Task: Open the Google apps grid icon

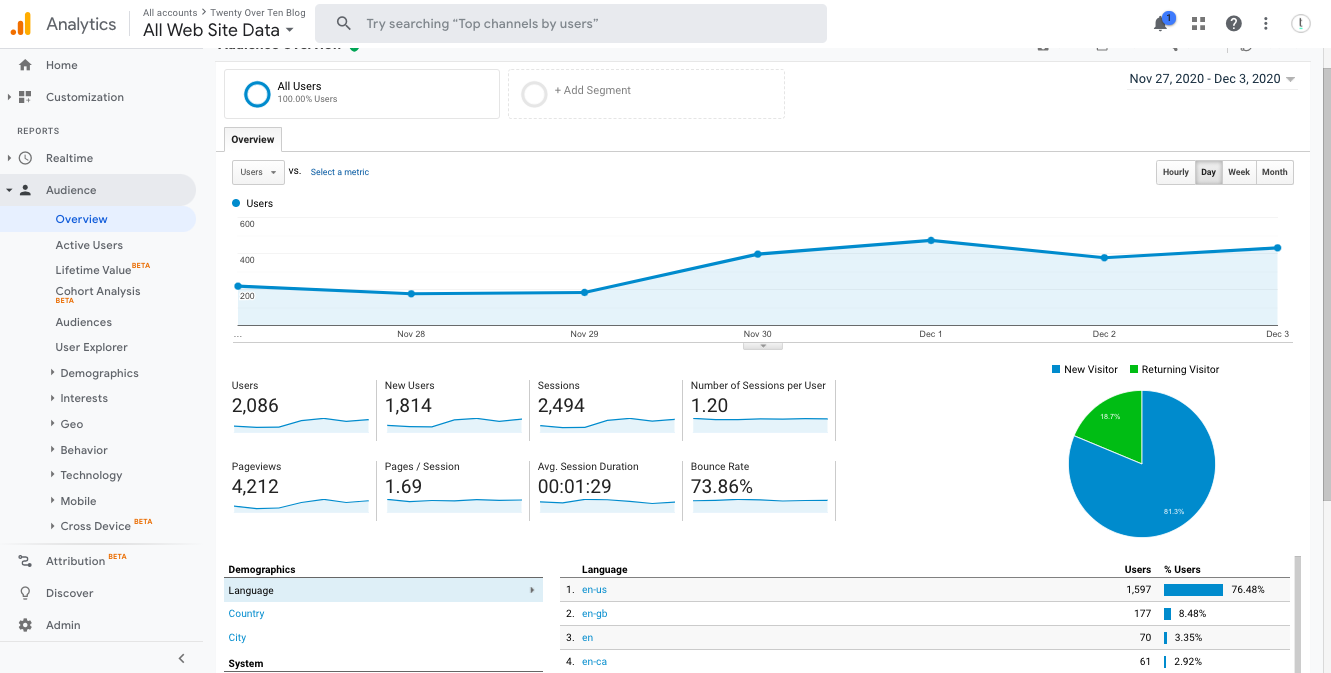Action: coord(1198,23)
